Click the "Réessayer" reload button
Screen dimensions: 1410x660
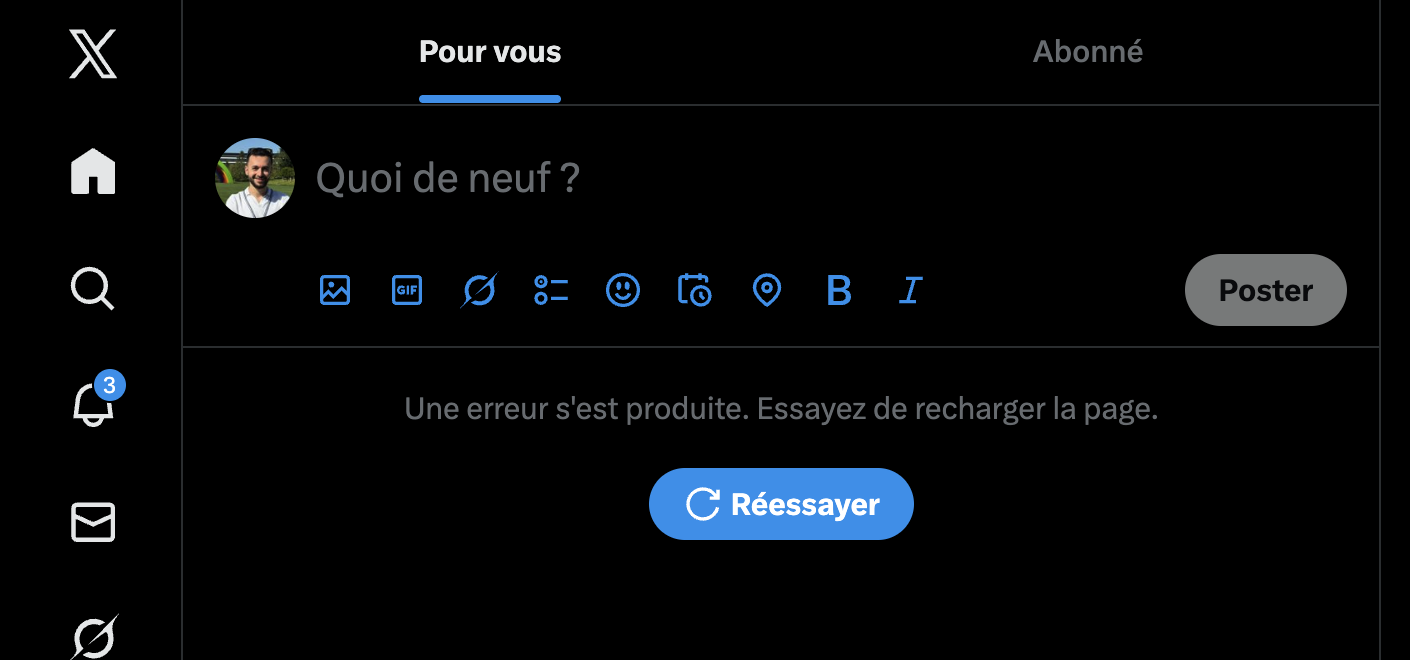[x=781, y=504]
